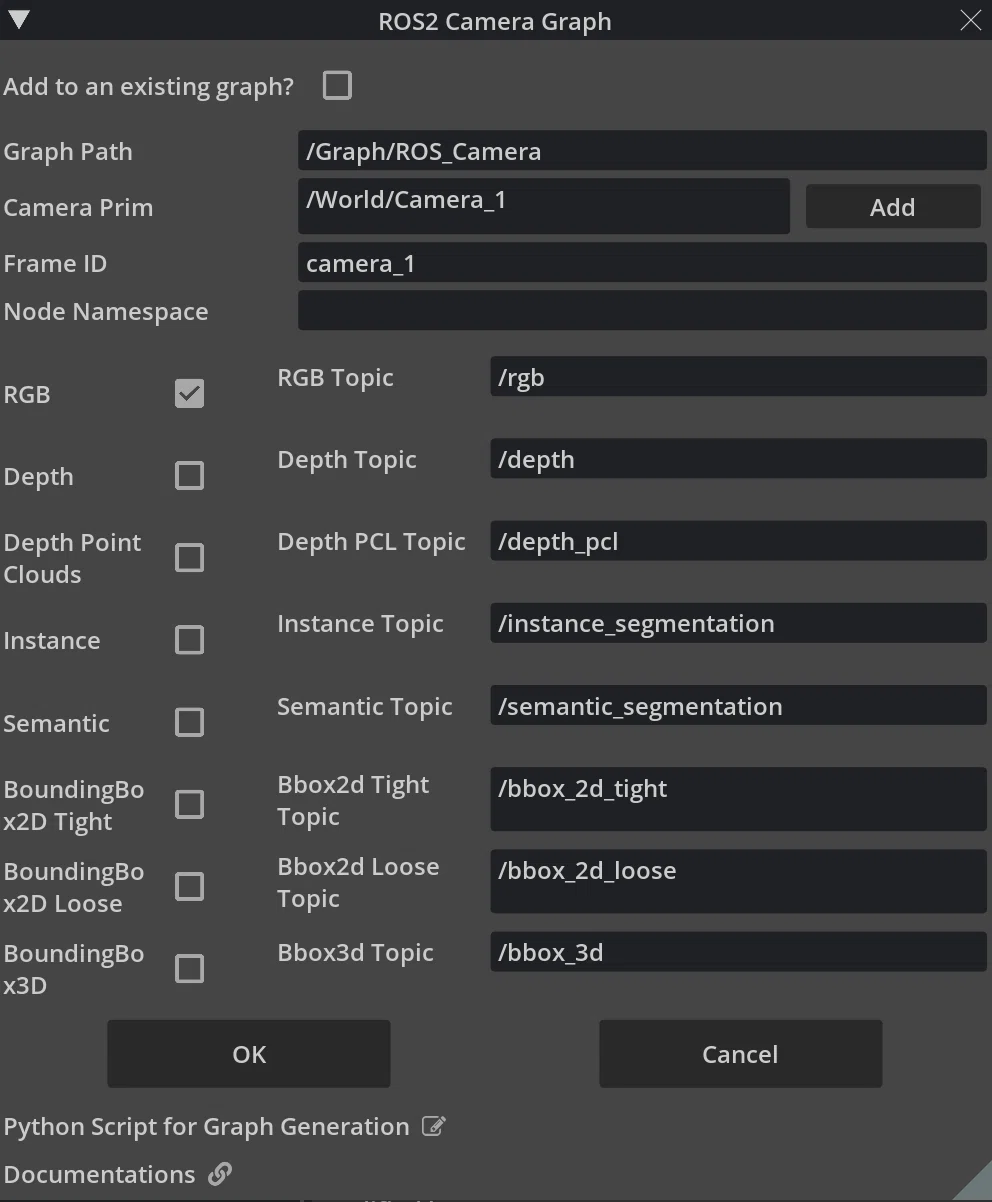Click the 'Depth Point Clouds' label
This screenshot has height=1202, width=992.
click(x=73, y=558)
